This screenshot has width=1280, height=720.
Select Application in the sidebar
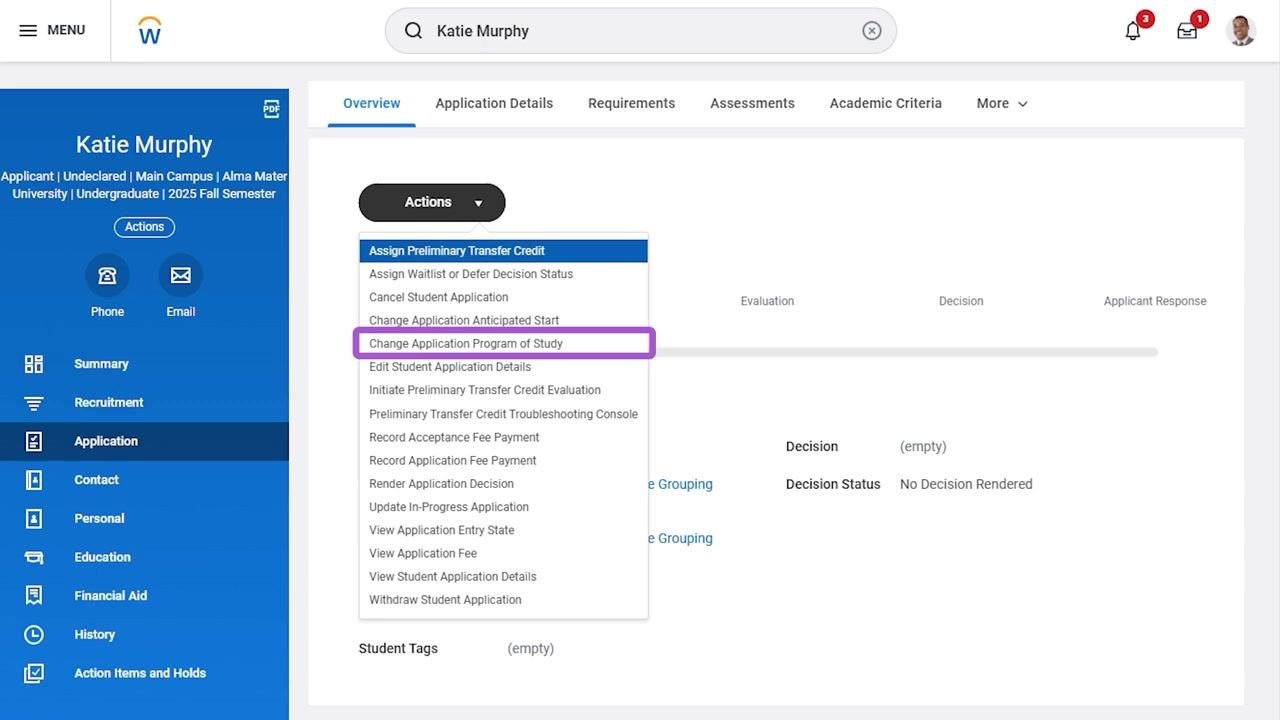(144, 441)
